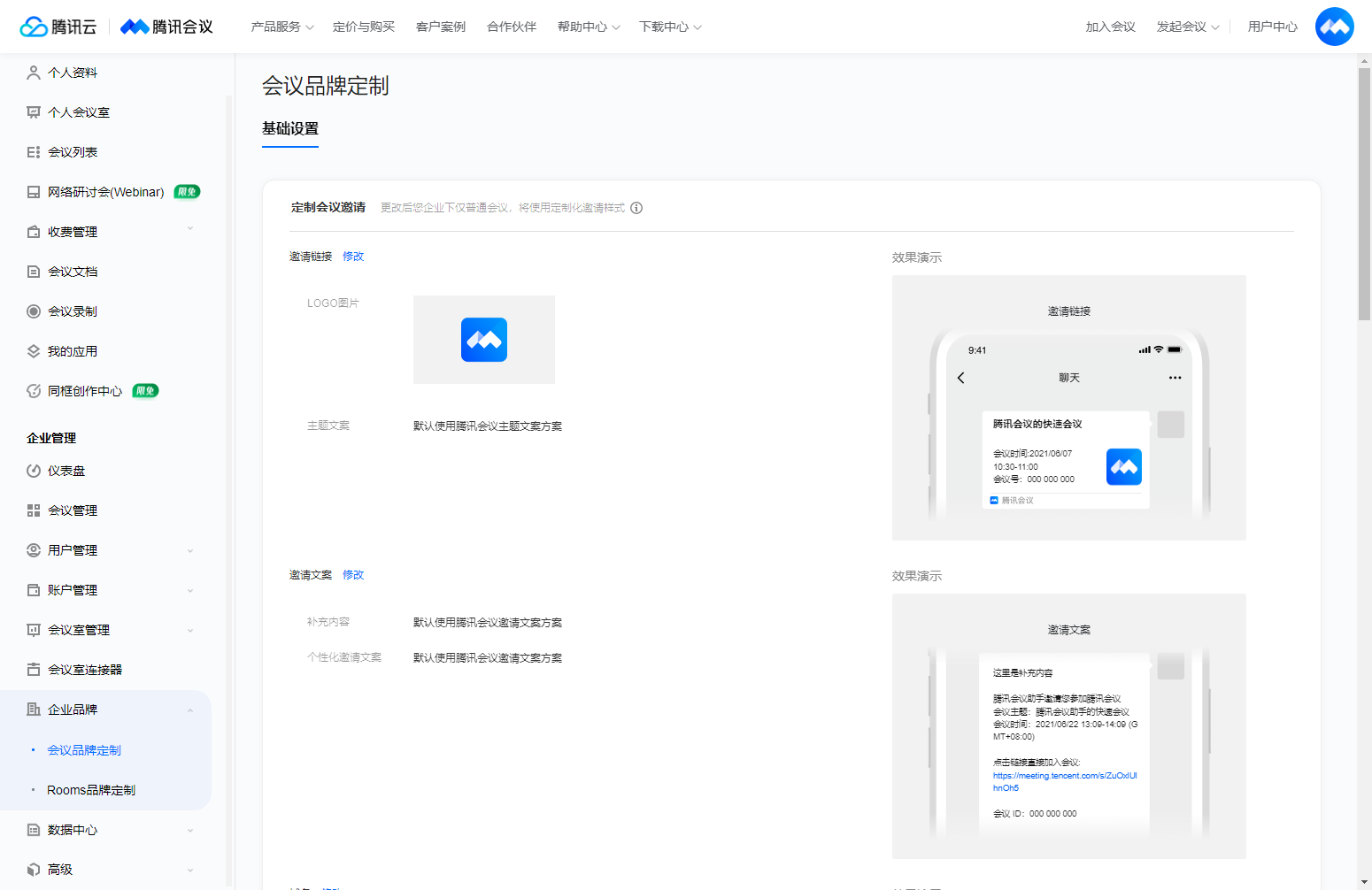Screen dimensions: 1372x890
Task: Click the 会议室管理 icon
Action: 34,630
